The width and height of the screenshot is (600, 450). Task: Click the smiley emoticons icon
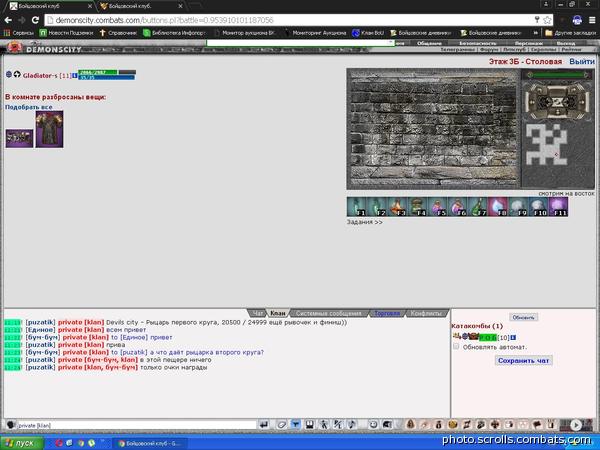tap(373, 424)
